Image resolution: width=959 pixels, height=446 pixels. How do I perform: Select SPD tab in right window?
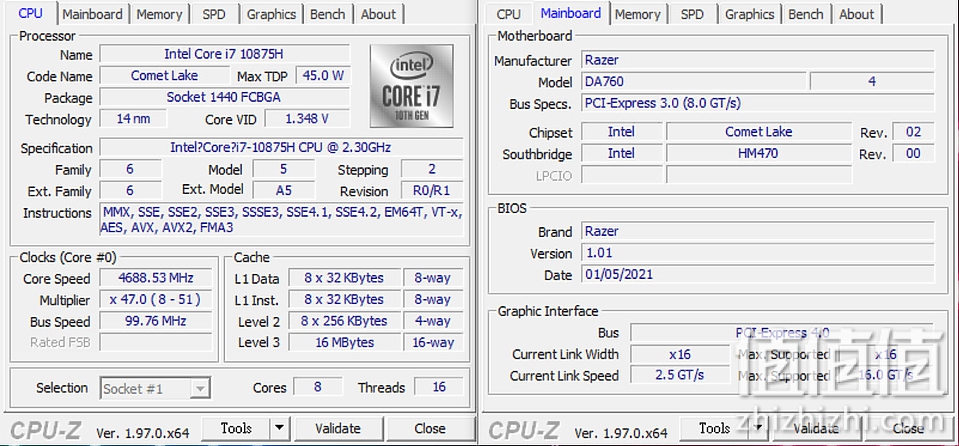pyautogui.click(x=692, y=14)
